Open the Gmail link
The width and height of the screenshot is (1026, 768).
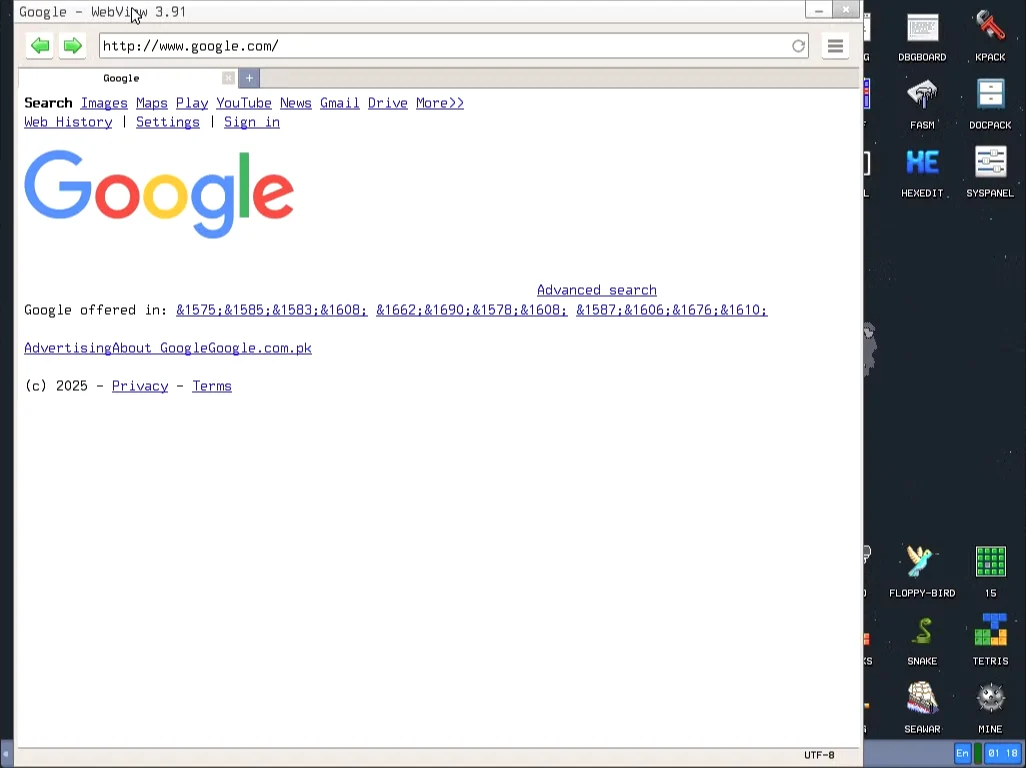click(x=340, y=103)
